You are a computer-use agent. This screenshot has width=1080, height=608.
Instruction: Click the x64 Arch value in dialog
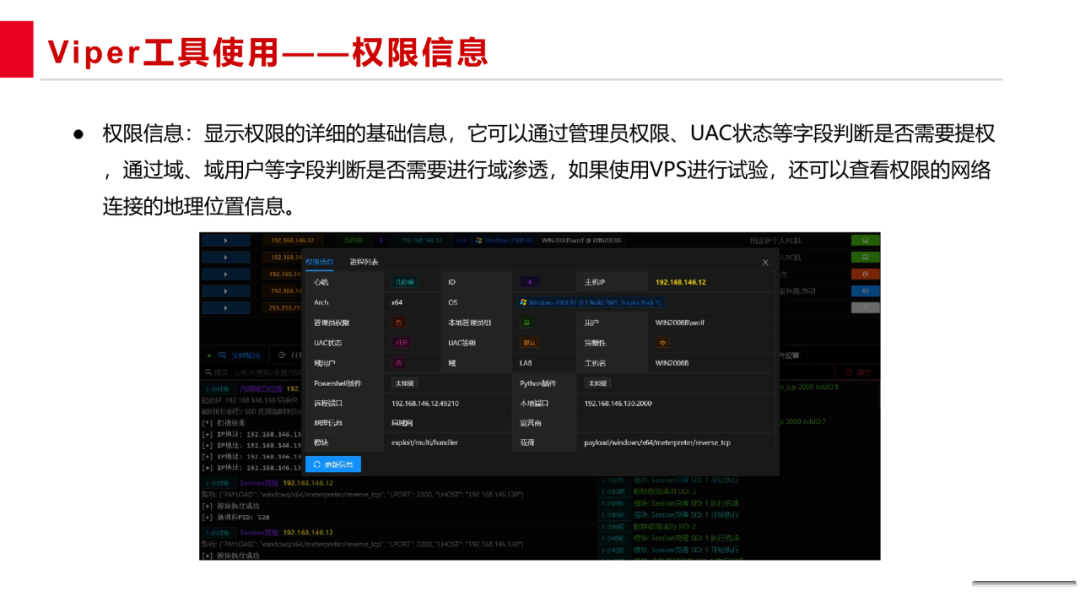[x=397, y=302]
